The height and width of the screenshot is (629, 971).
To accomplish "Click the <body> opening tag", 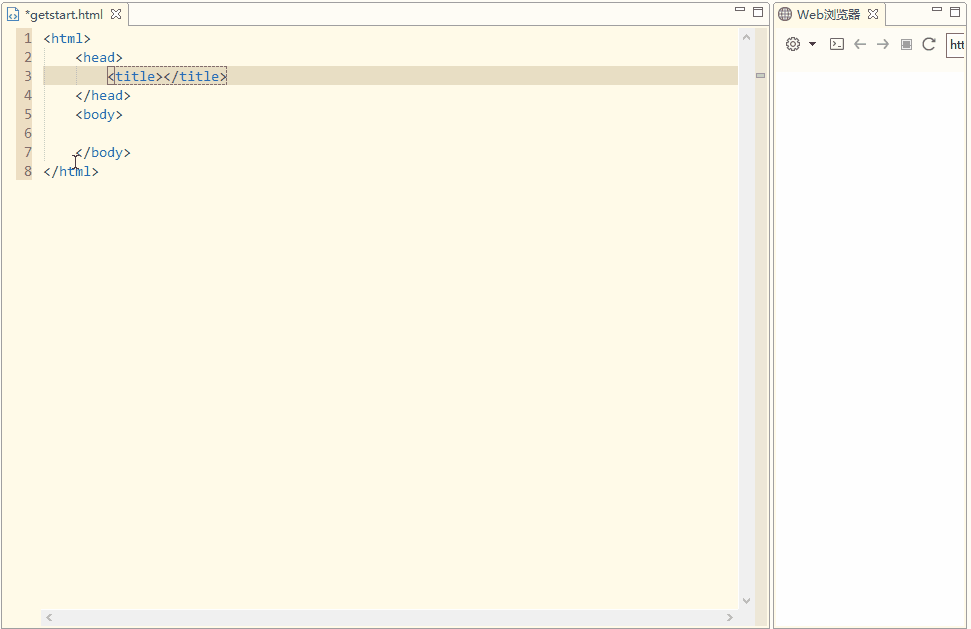I will pos(99,115).
